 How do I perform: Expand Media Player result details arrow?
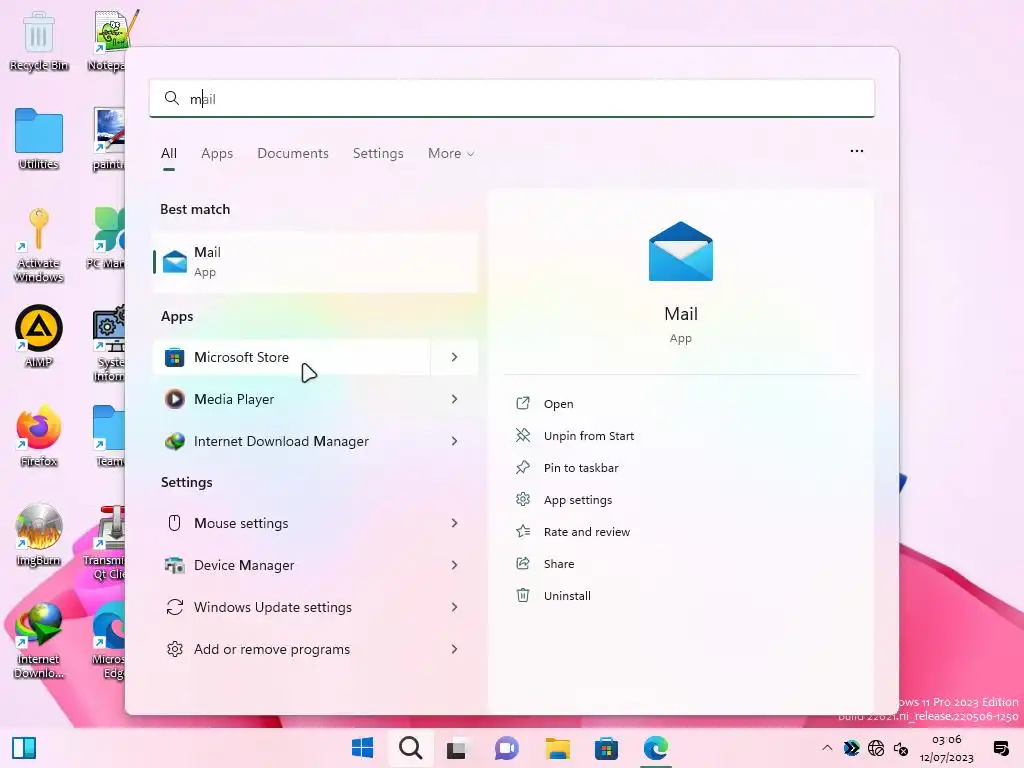(x=455, y=399)
